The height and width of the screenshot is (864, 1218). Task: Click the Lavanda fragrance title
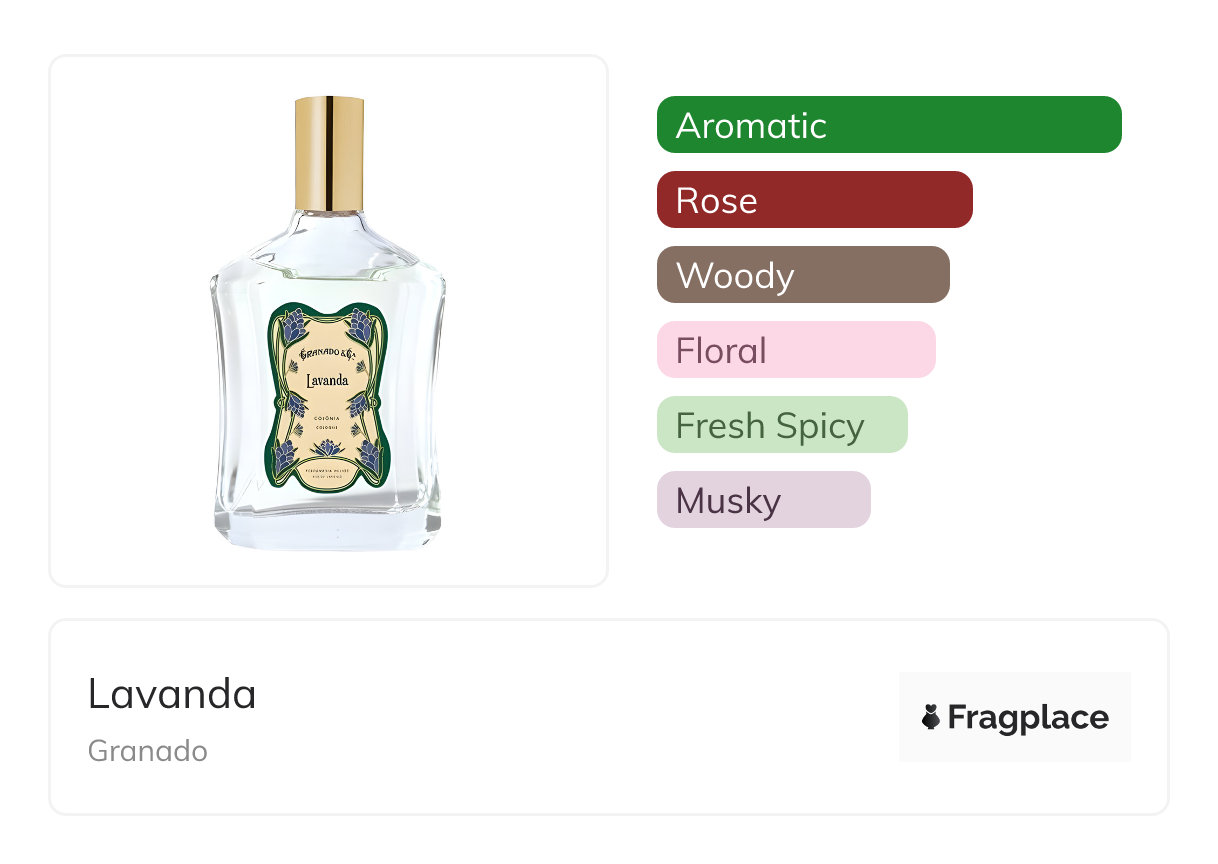pyautogui.click(x=172, y=694)
